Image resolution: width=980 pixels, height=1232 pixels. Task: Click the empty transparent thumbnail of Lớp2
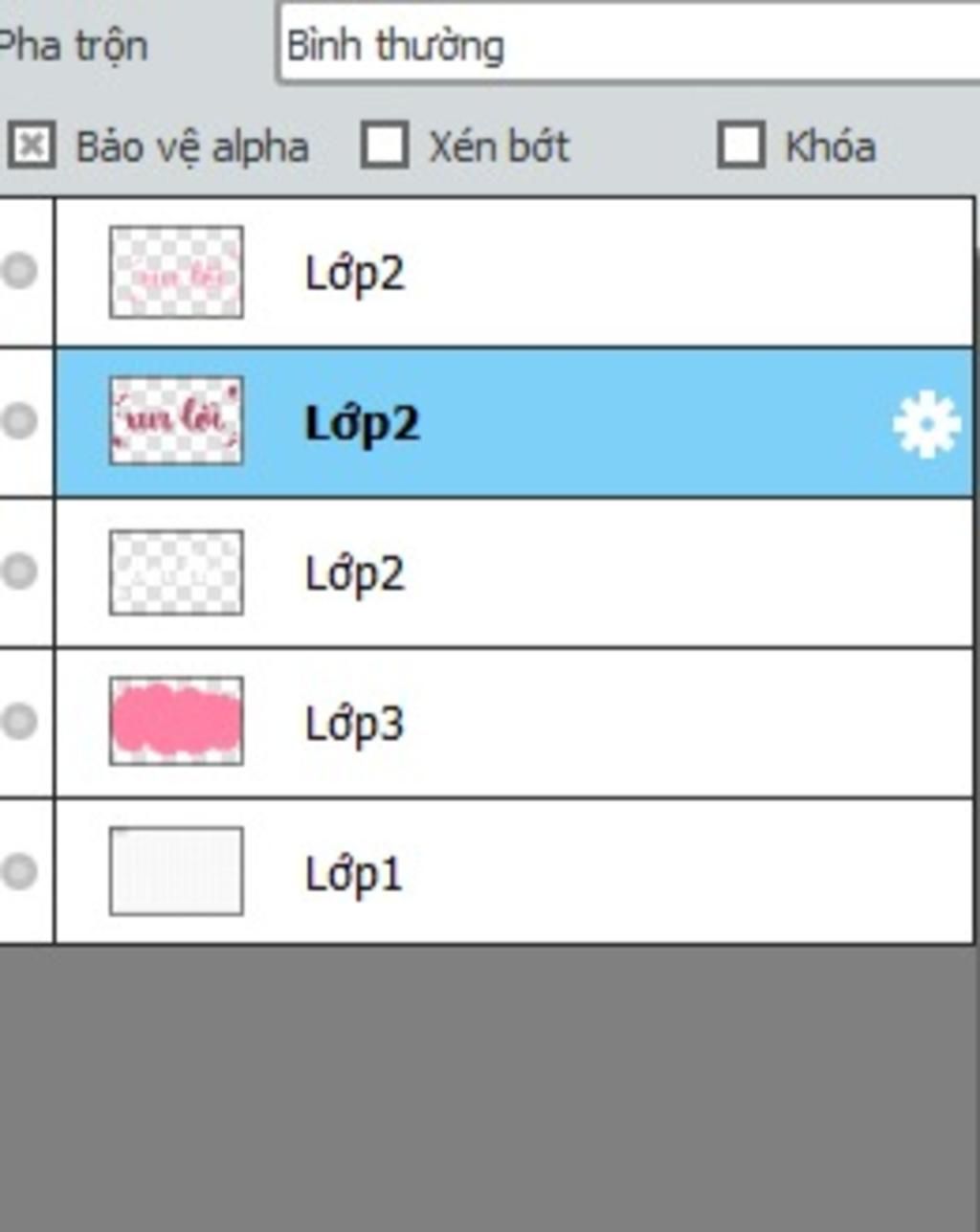176,571
